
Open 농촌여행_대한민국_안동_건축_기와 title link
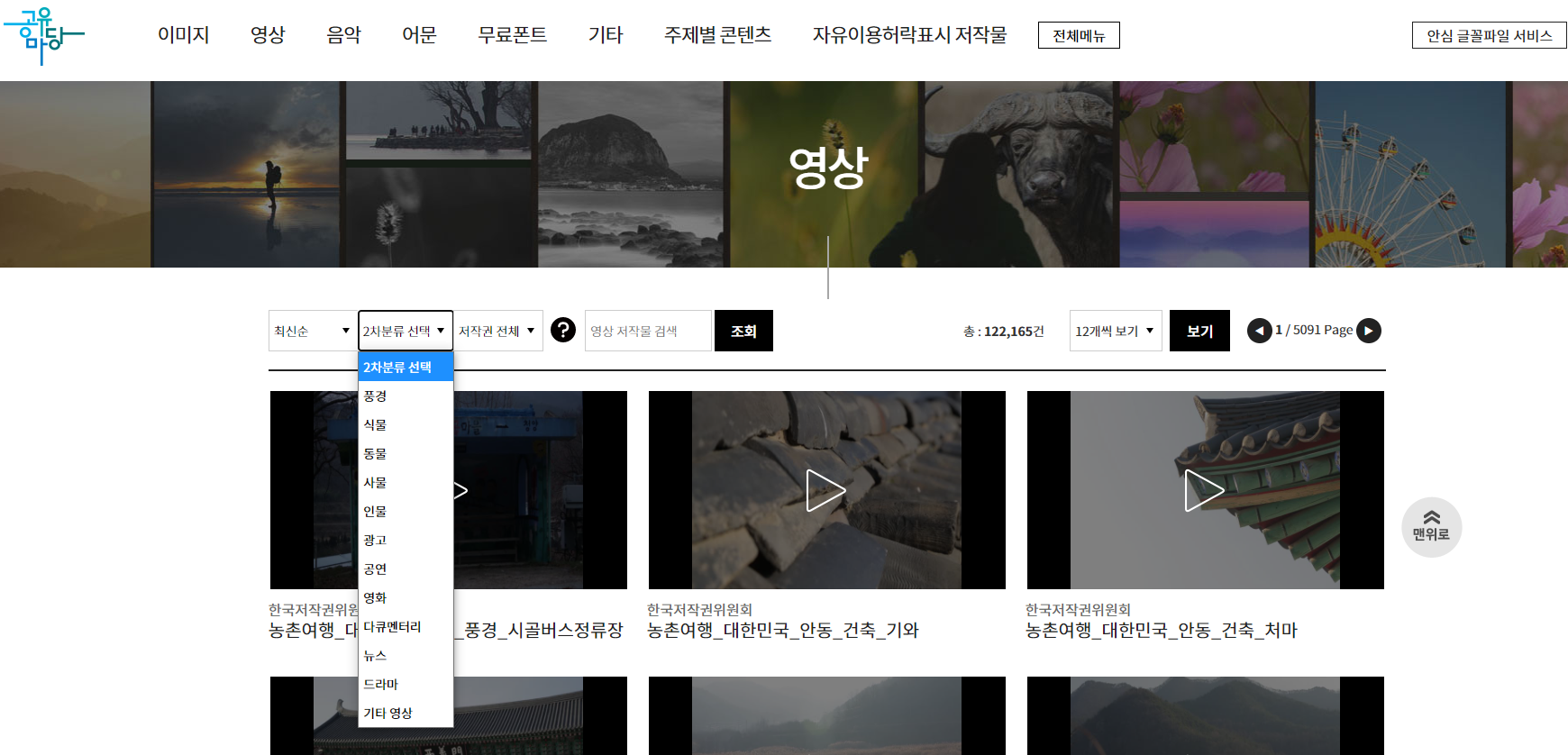782,630
